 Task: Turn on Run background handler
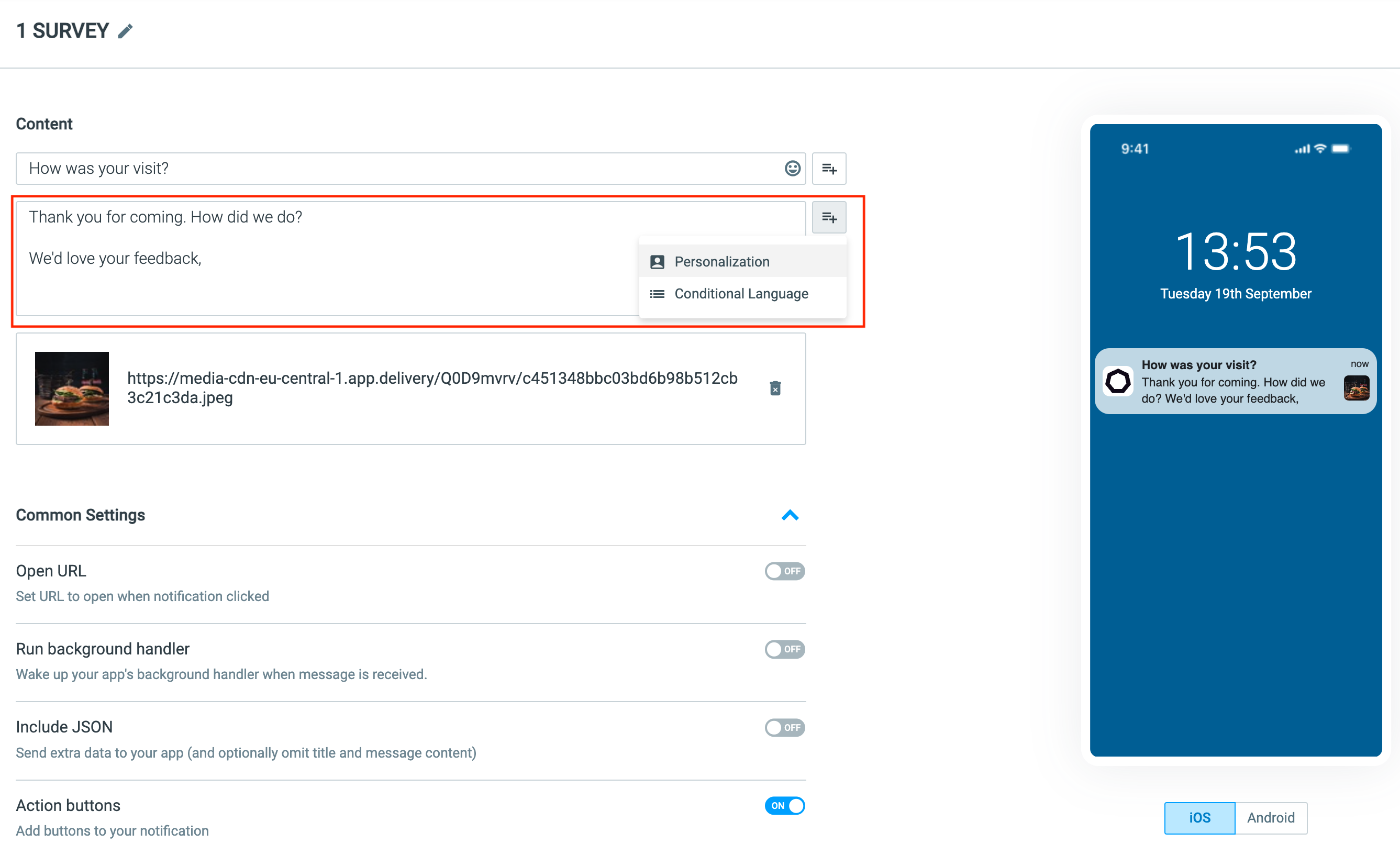[x=785, y=649]
